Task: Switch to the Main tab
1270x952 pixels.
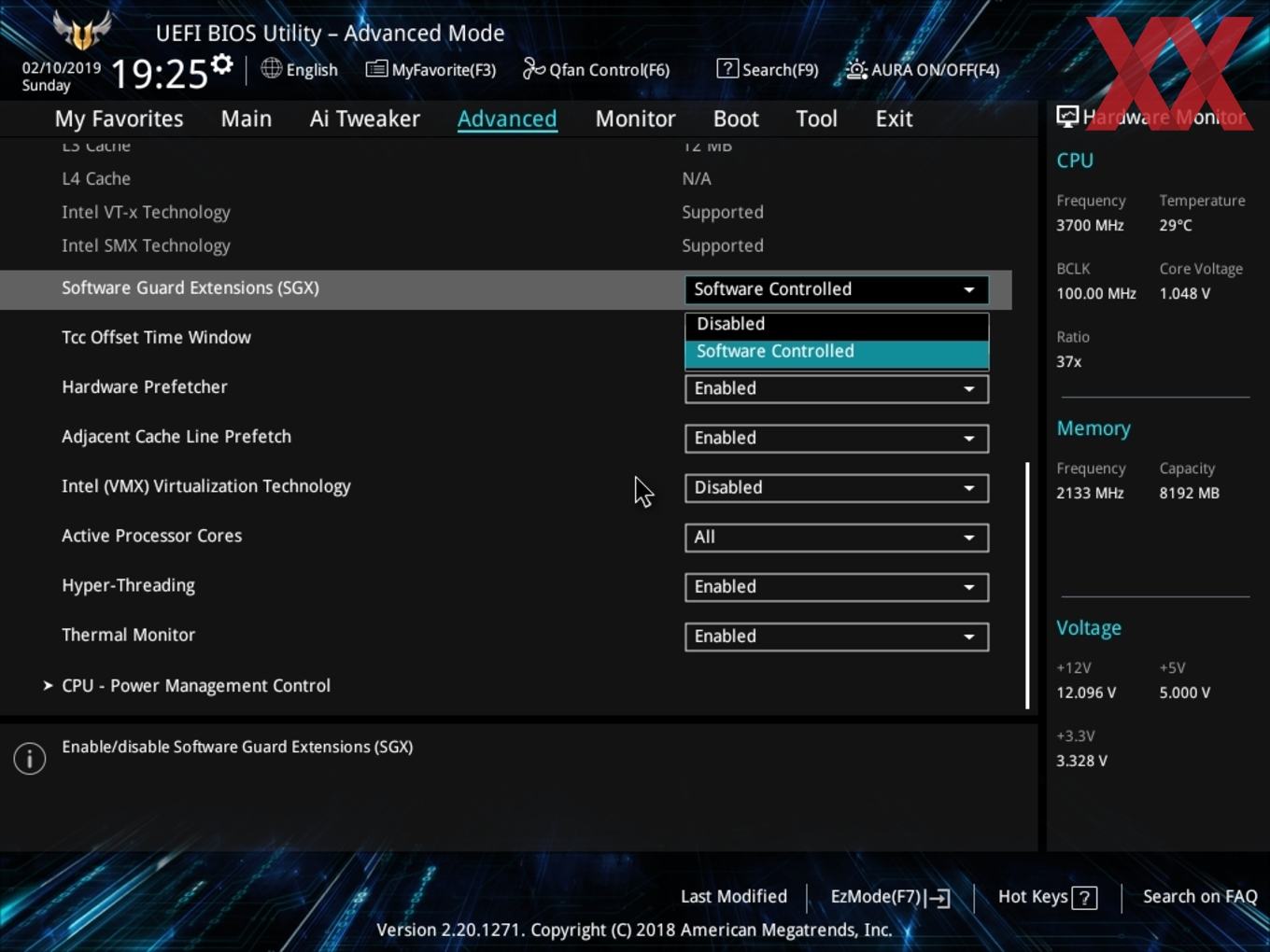Action: 247,119
